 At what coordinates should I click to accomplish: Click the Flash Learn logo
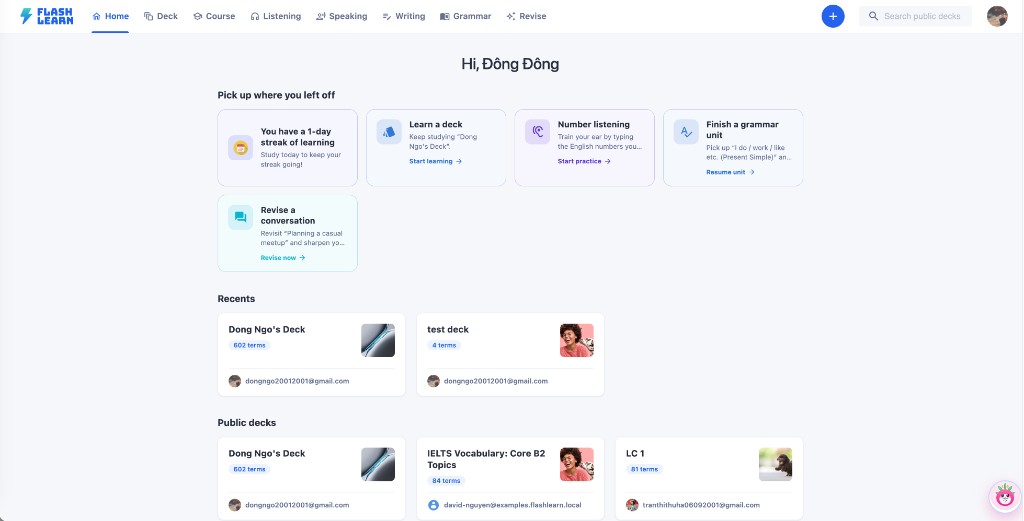pyautogui.click(x=46, y=16)
